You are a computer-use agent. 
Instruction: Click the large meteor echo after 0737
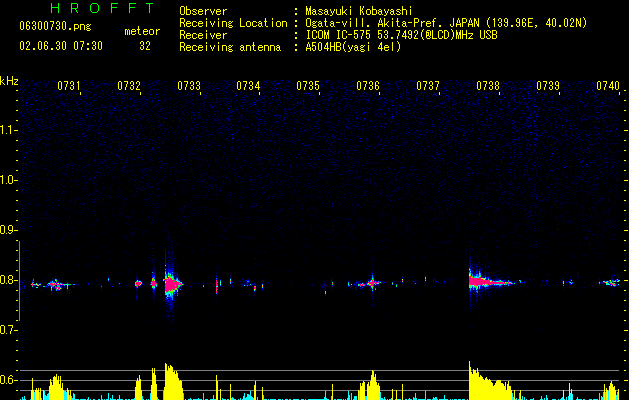point(491,281)
